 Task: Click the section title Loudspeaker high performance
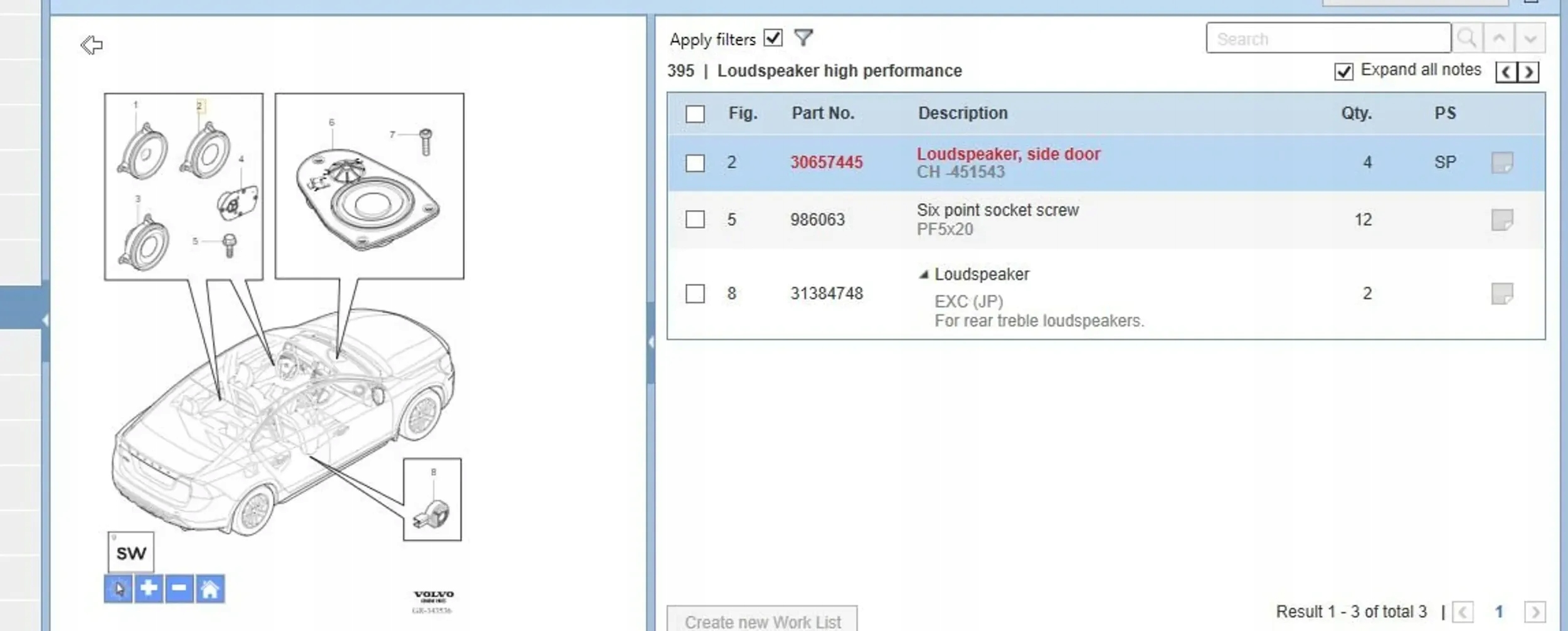click(x=839, y=71)
